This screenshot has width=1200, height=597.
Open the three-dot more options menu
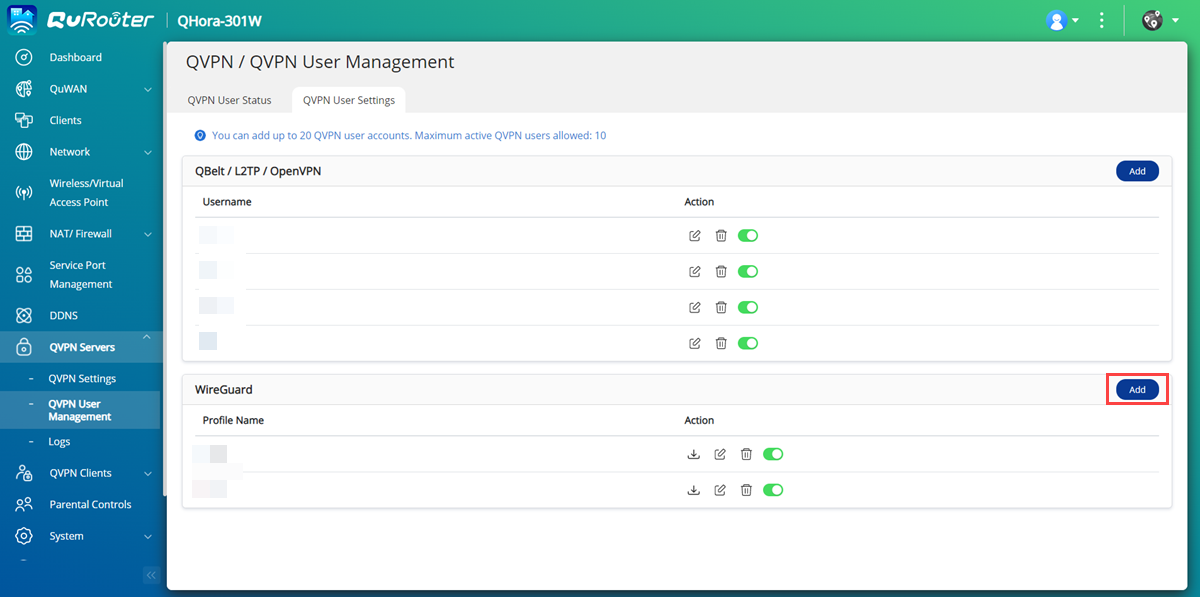tap(1102, 20)
